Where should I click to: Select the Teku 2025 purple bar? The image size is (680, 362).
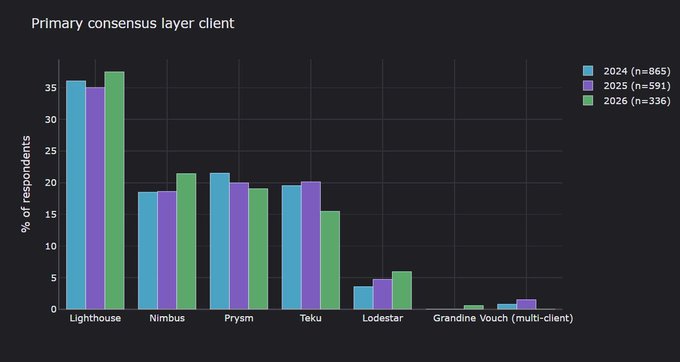(311, 245)
